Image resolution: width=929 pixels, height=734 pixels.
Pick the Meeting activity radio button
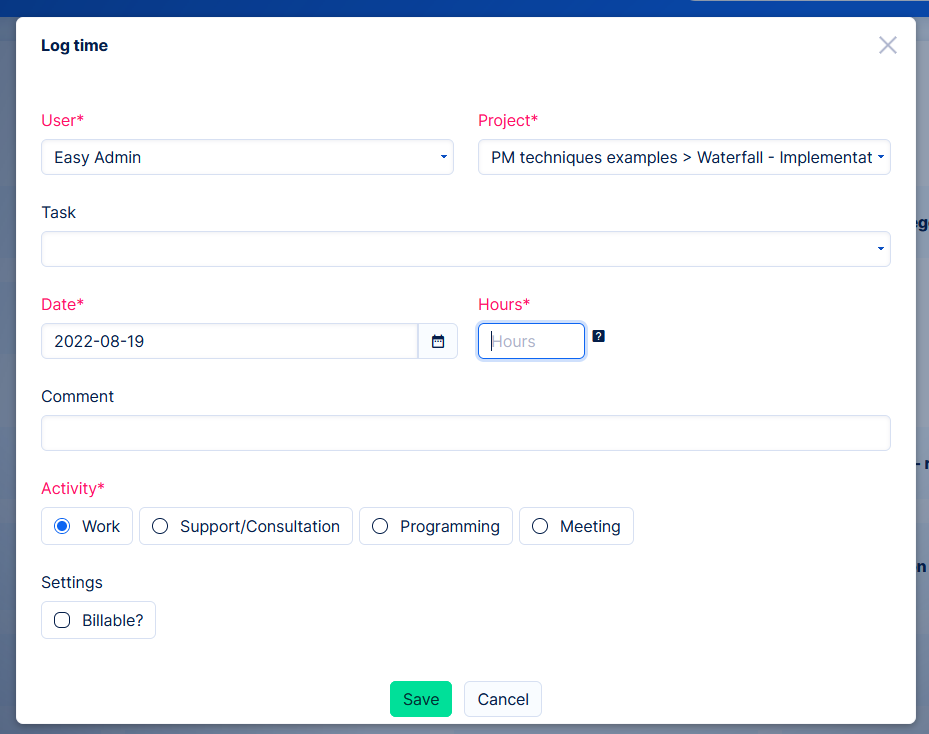(x=540, y=526)
